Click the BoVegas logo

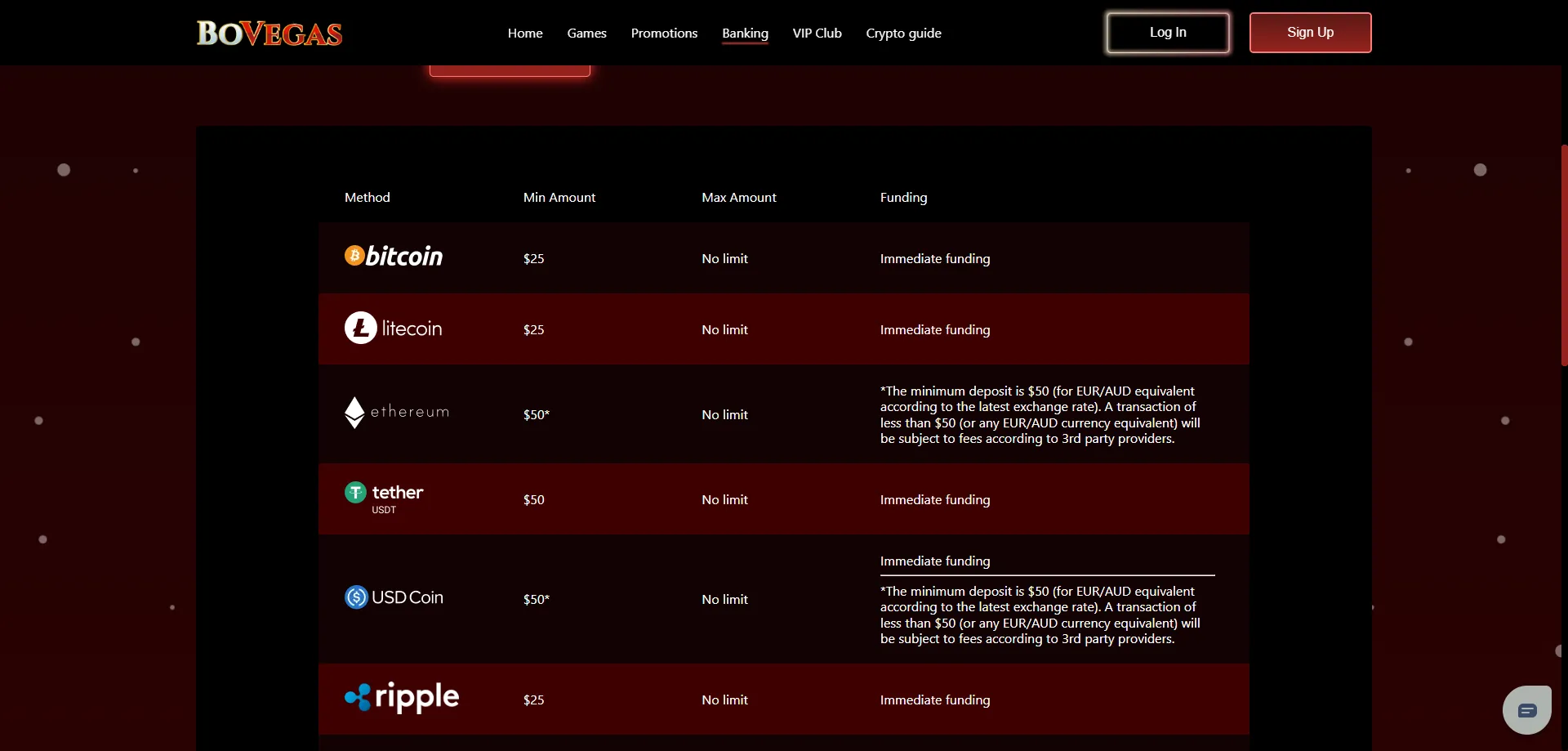coord(269,34)
